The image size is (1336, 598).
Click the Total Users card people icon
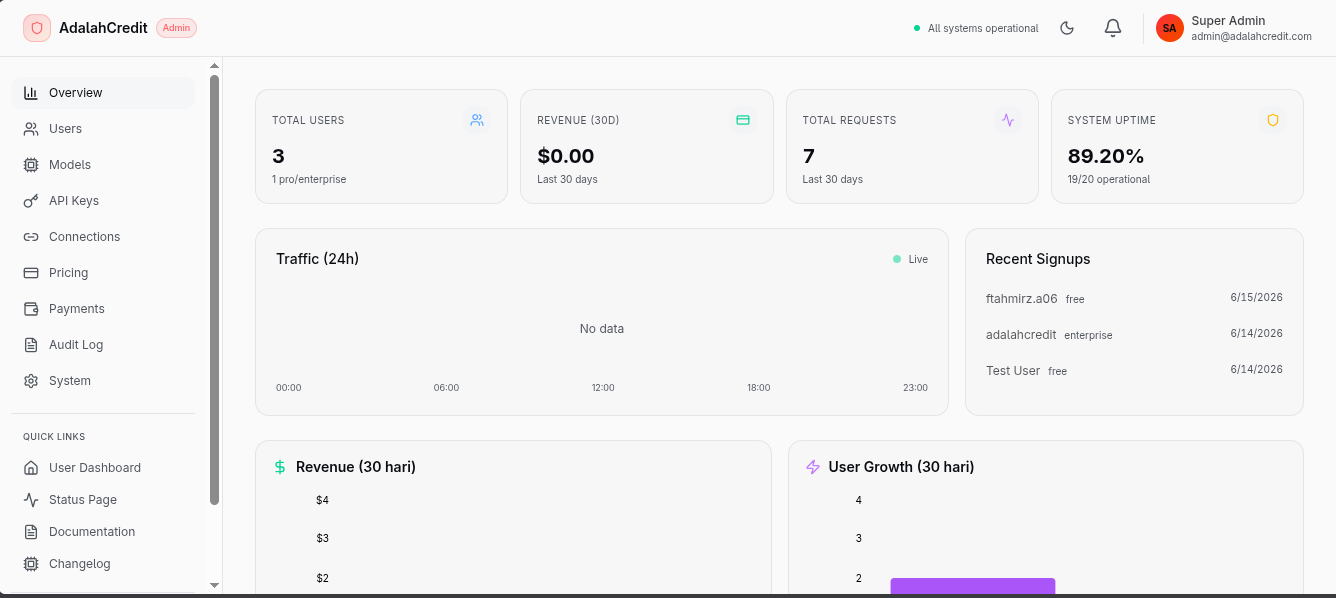477,120
